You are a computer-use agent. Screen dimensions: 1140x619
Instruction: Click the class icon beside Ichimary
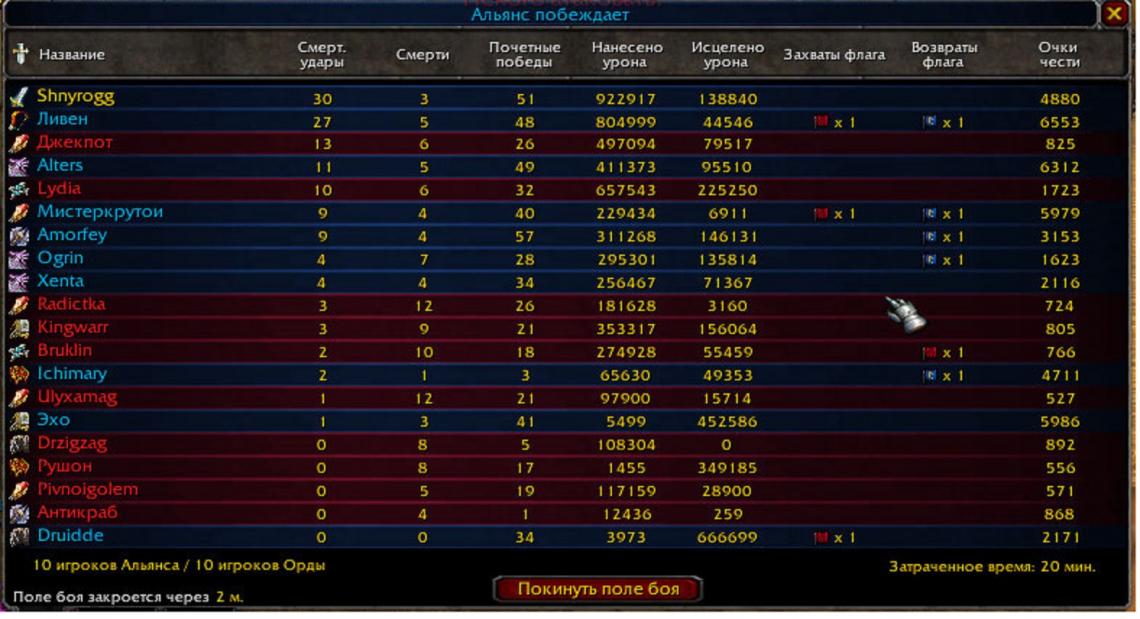pos(19,375)
